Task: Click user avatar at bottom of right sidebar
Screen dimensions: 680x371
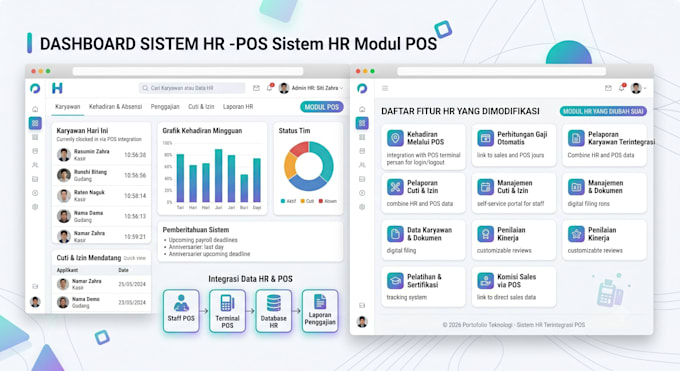Action: 362,322
